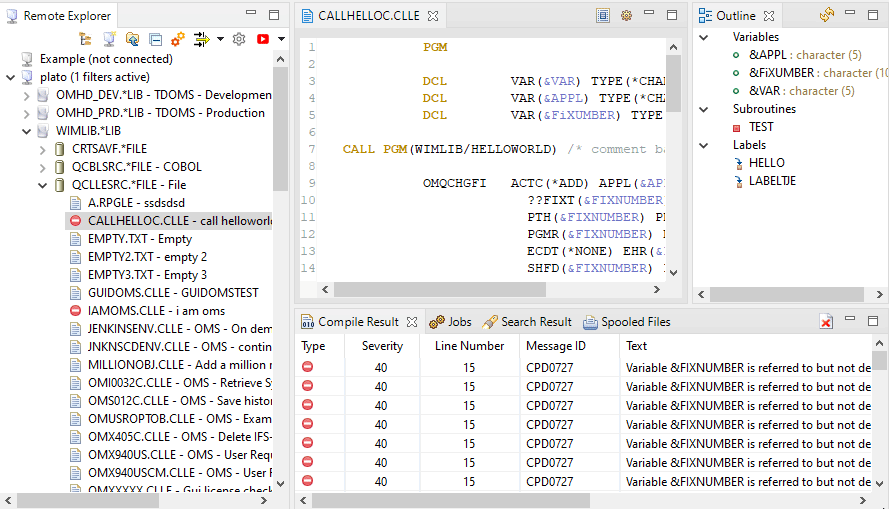This screenshot has height=509, width=889.
Task: Collapse the Labels section in Outline
Action: click(704, 145)
